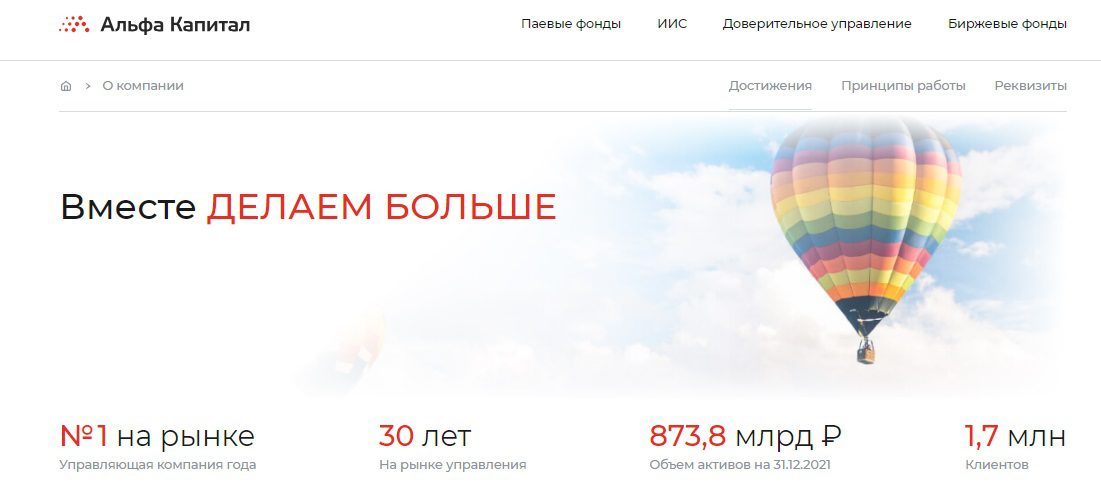
Task: Click the 873,8 млрд ₽ assets figure
Action: tap(745, 436)
